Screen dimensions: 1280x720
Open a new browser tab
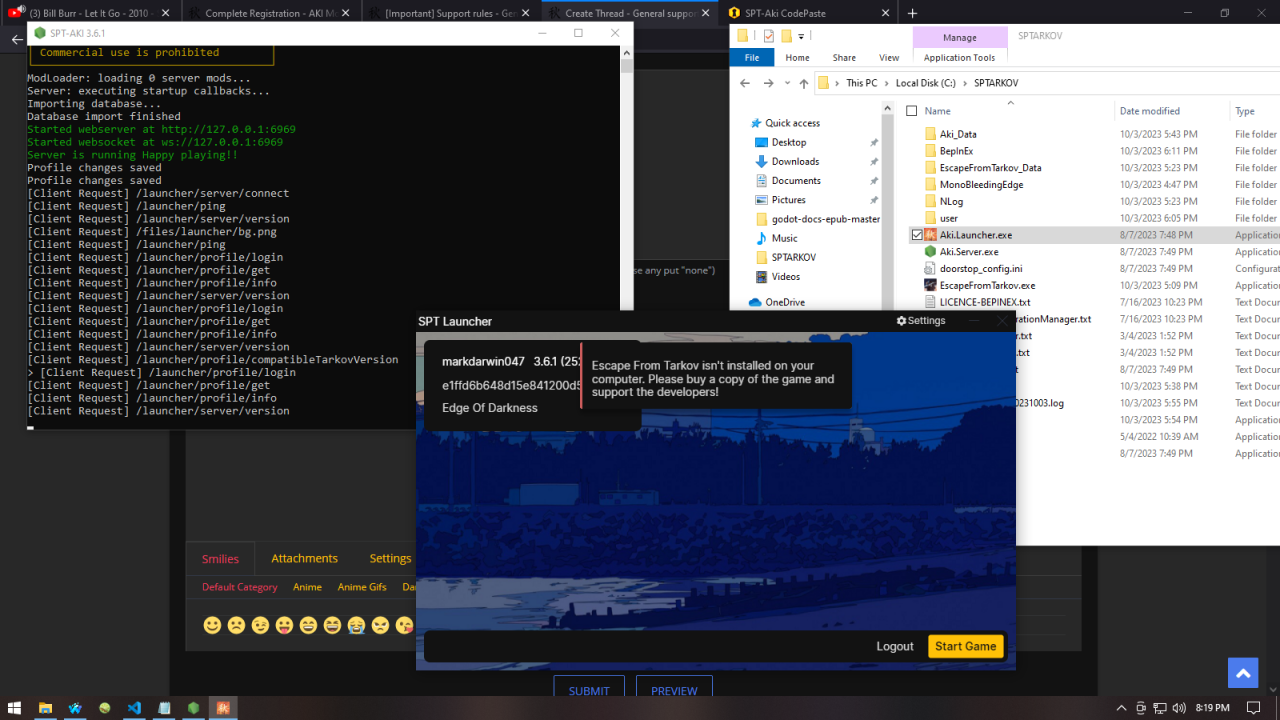(912, 13)
